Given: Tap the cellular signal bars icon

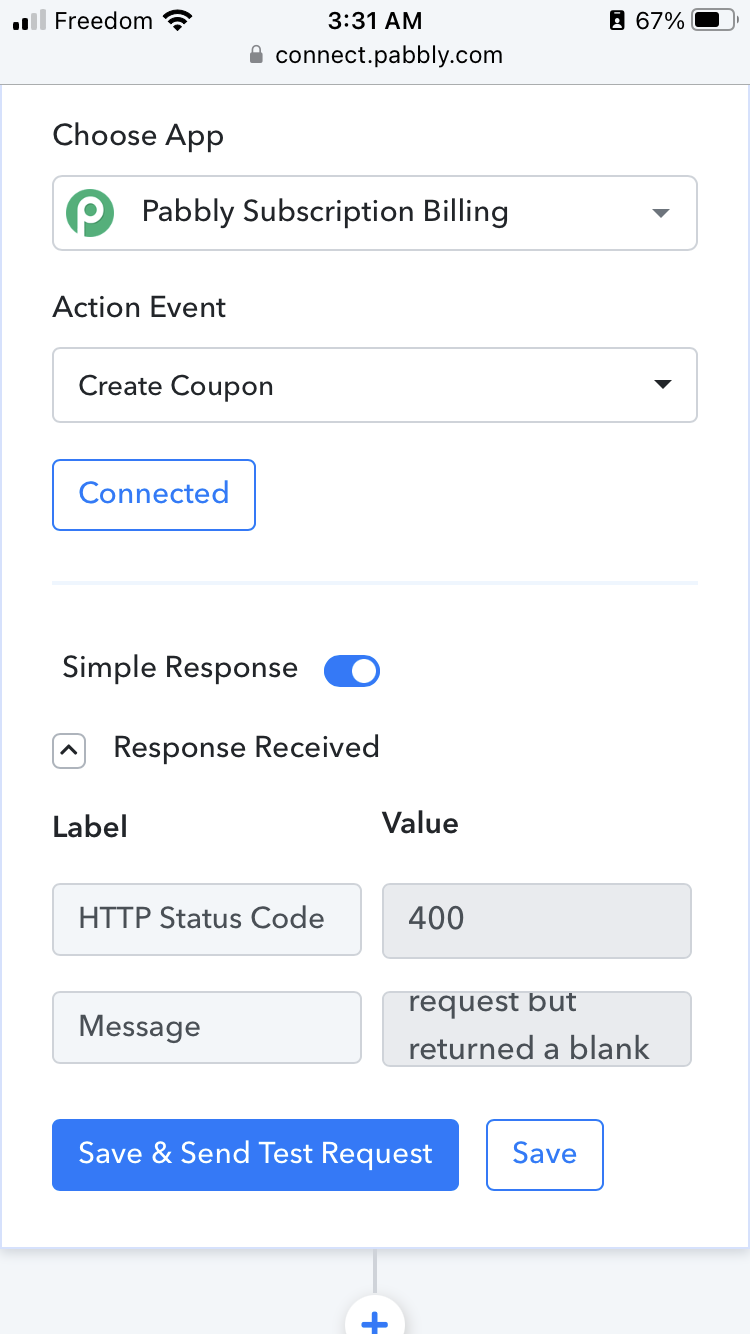Looking at the screenshot, I should point(29,20).
